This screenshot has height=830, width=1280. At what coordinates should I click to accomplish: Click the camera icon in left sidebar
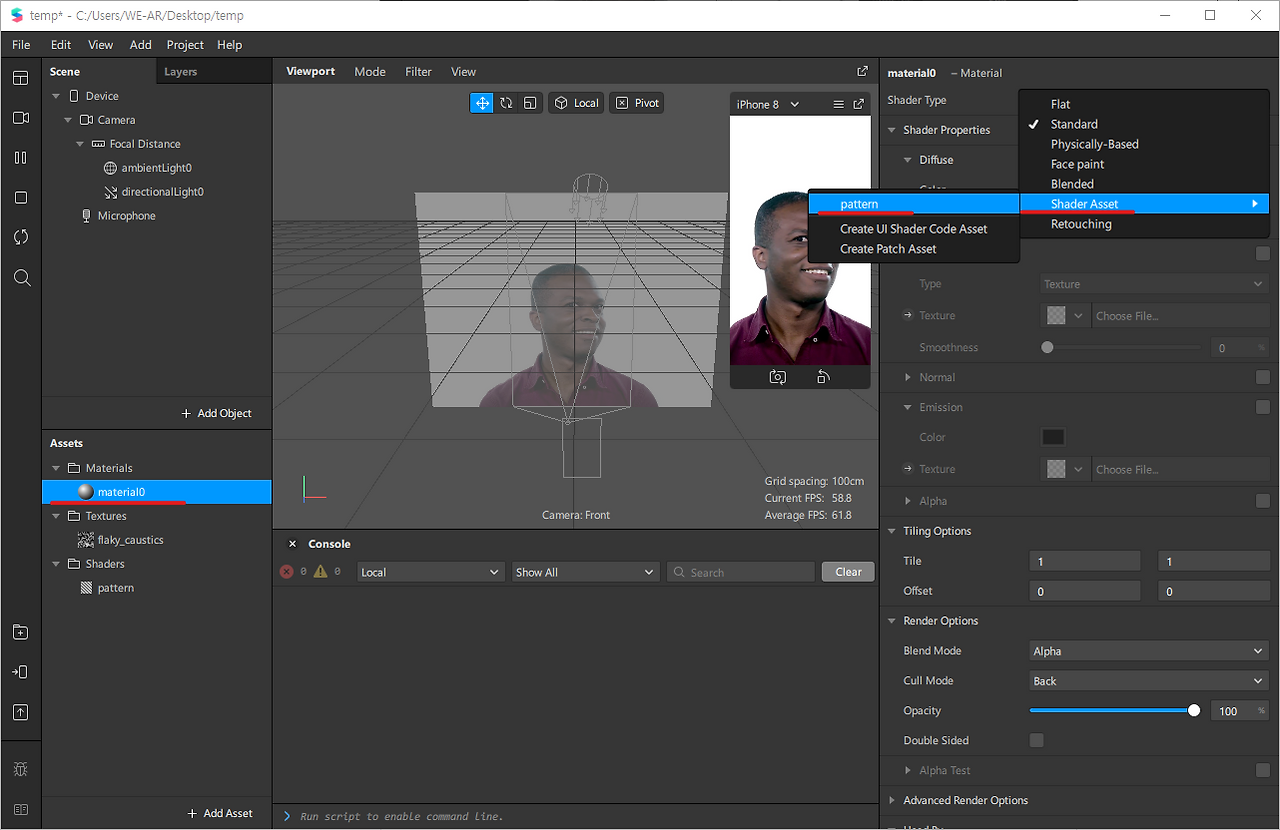(21, 118)
